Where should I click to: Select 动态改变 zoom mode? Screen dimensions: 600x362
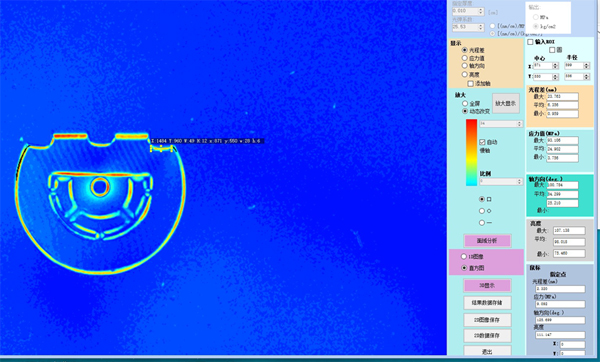(x=465, y=111)
